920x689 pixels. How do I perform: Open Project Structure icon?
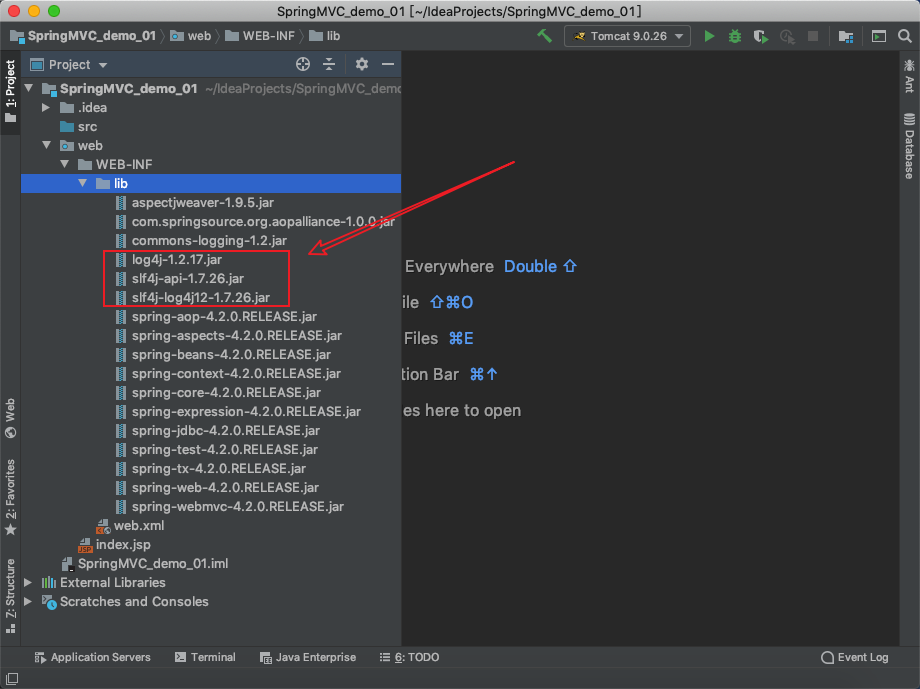click(845, 36)
